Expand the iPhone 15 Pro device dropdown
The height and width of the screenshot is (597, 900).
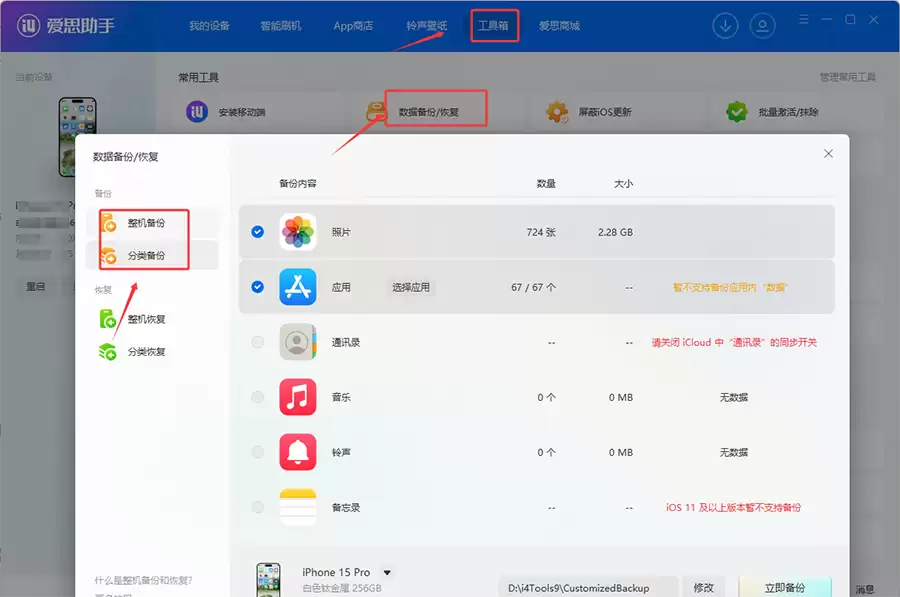(387, 573)
